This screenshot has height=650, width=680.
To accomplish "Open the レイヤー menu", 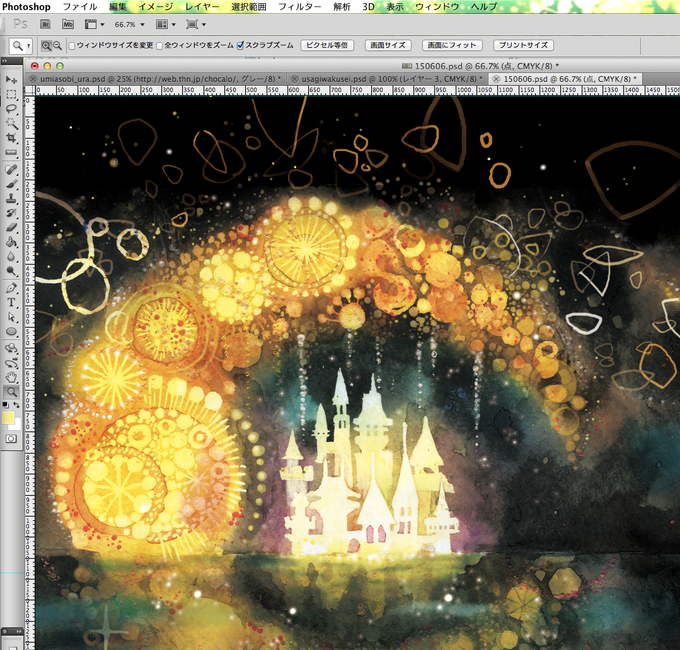I will tap(202, 7).
